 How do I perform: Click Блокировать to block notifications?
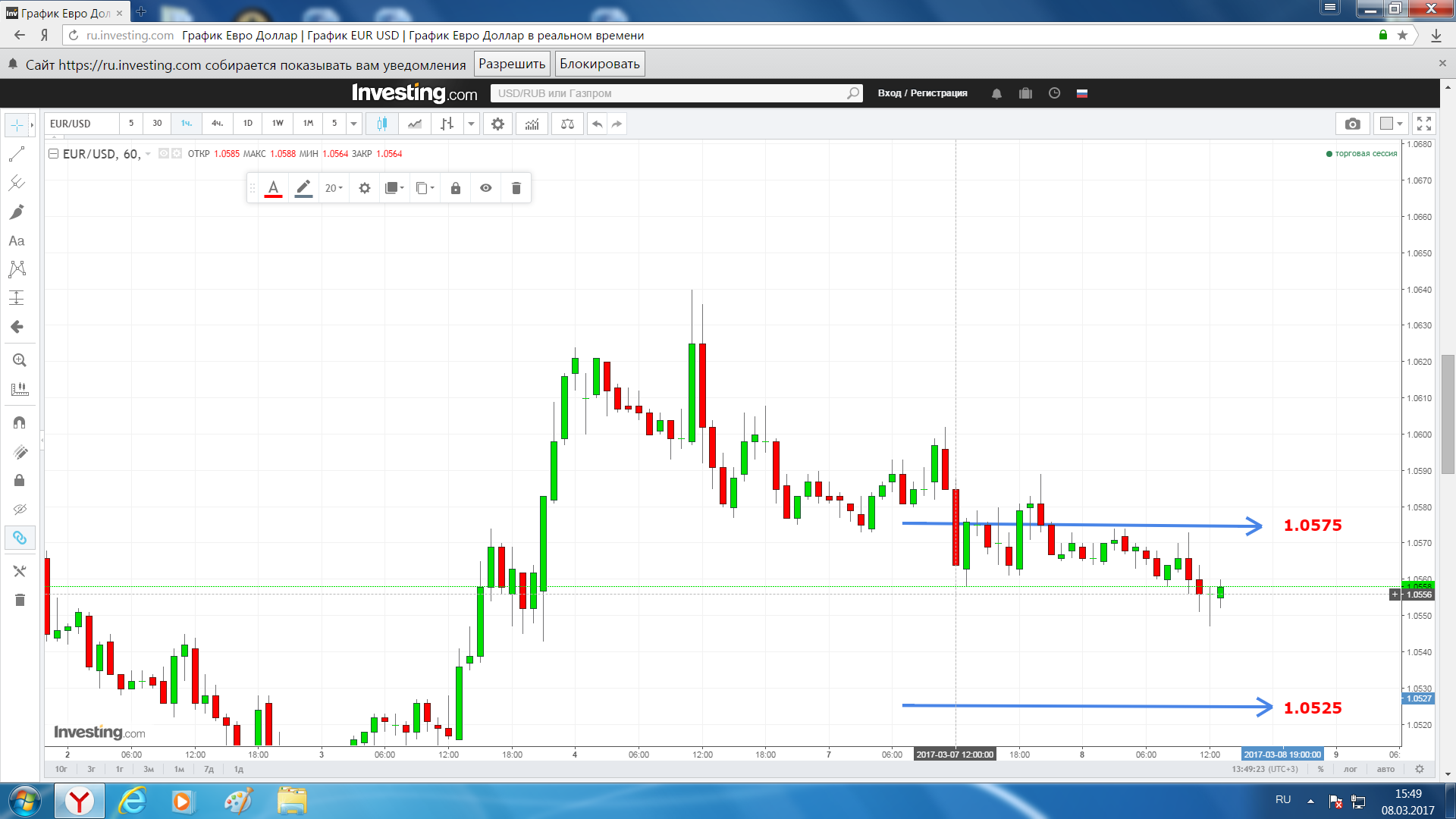600,64
